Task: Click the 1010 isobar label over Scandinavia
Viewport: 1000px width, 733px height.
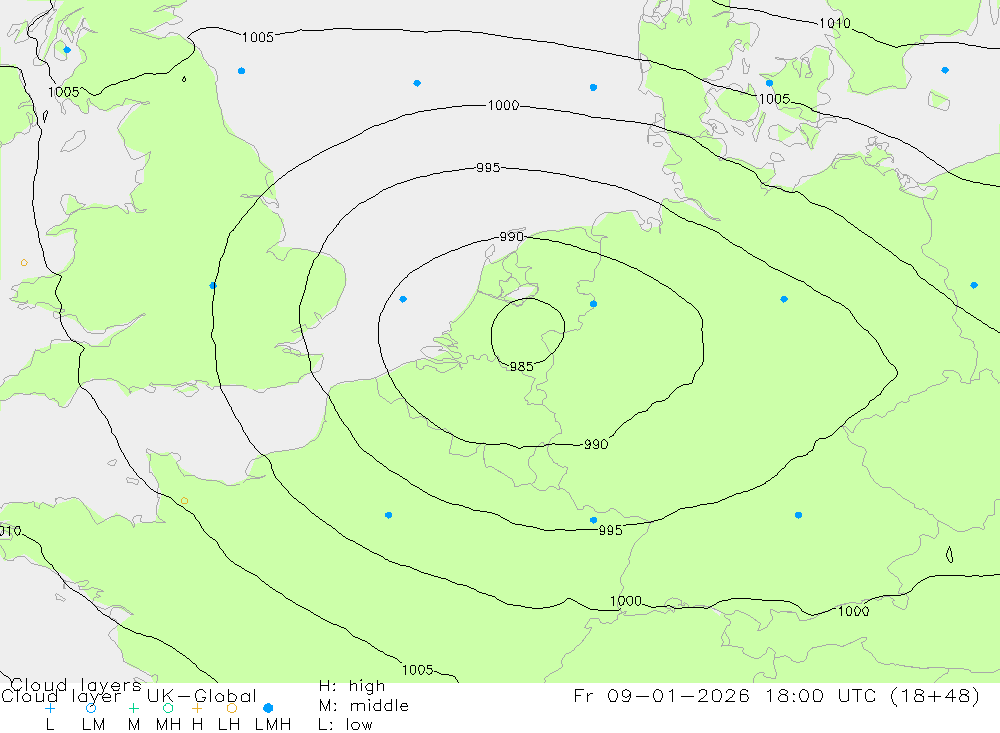Action: pyautogui.click(x=834, y=24)
